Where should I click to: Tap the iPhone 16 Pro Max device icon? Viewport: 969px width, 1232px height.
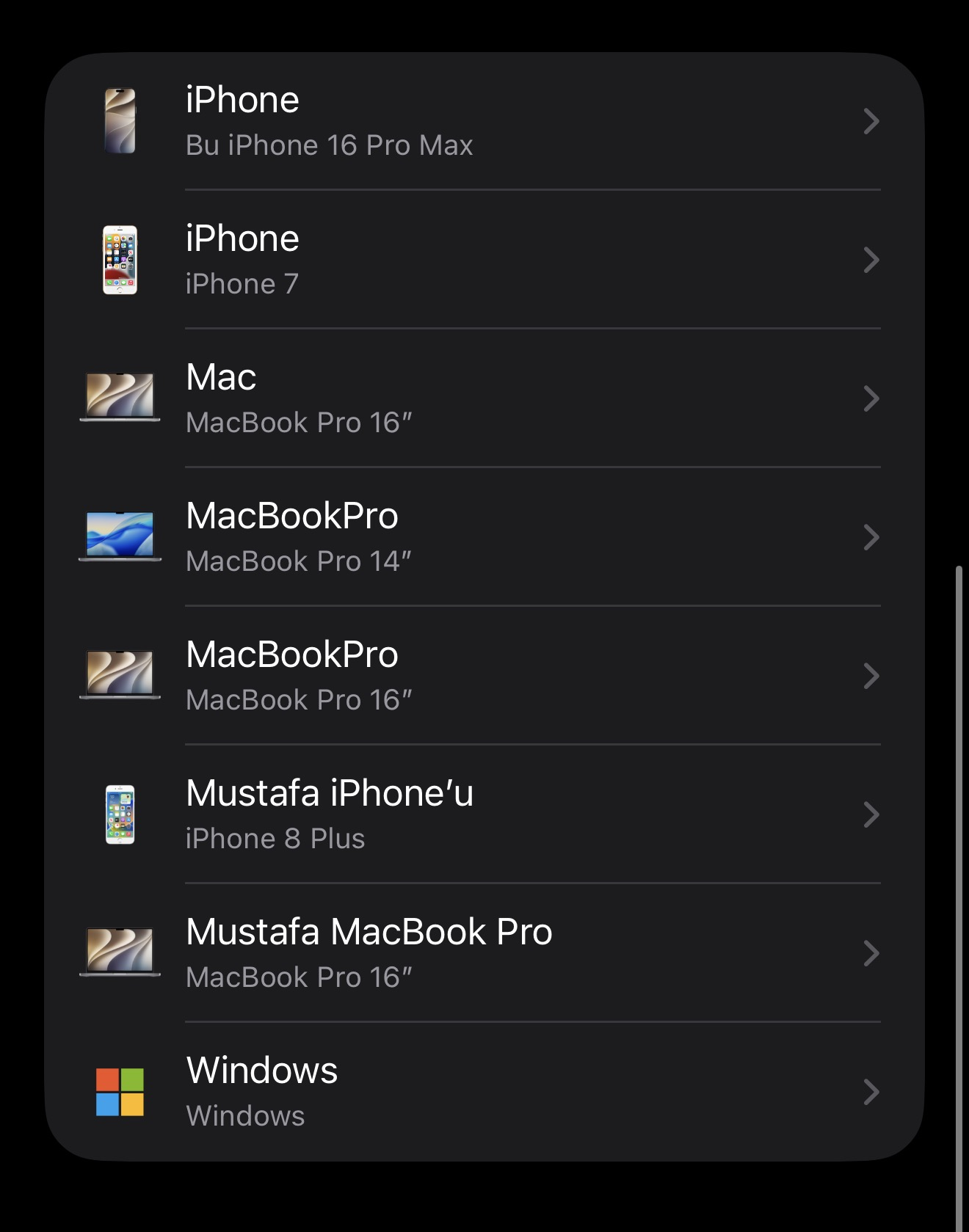click(x=120, y=121)
